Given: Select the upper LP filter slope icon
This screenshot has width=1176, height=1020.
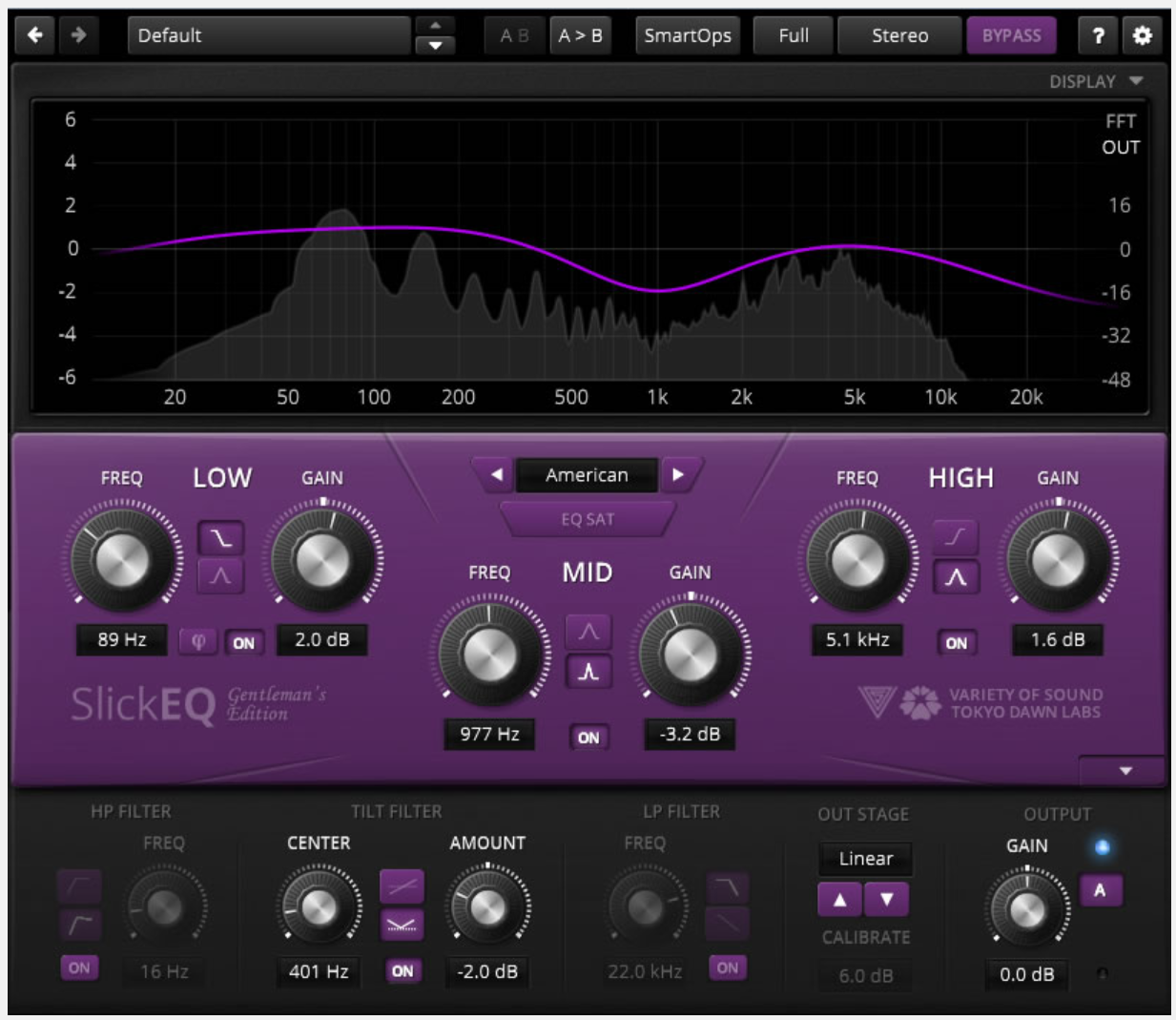Looking at the screenshot, I should 728,887.
